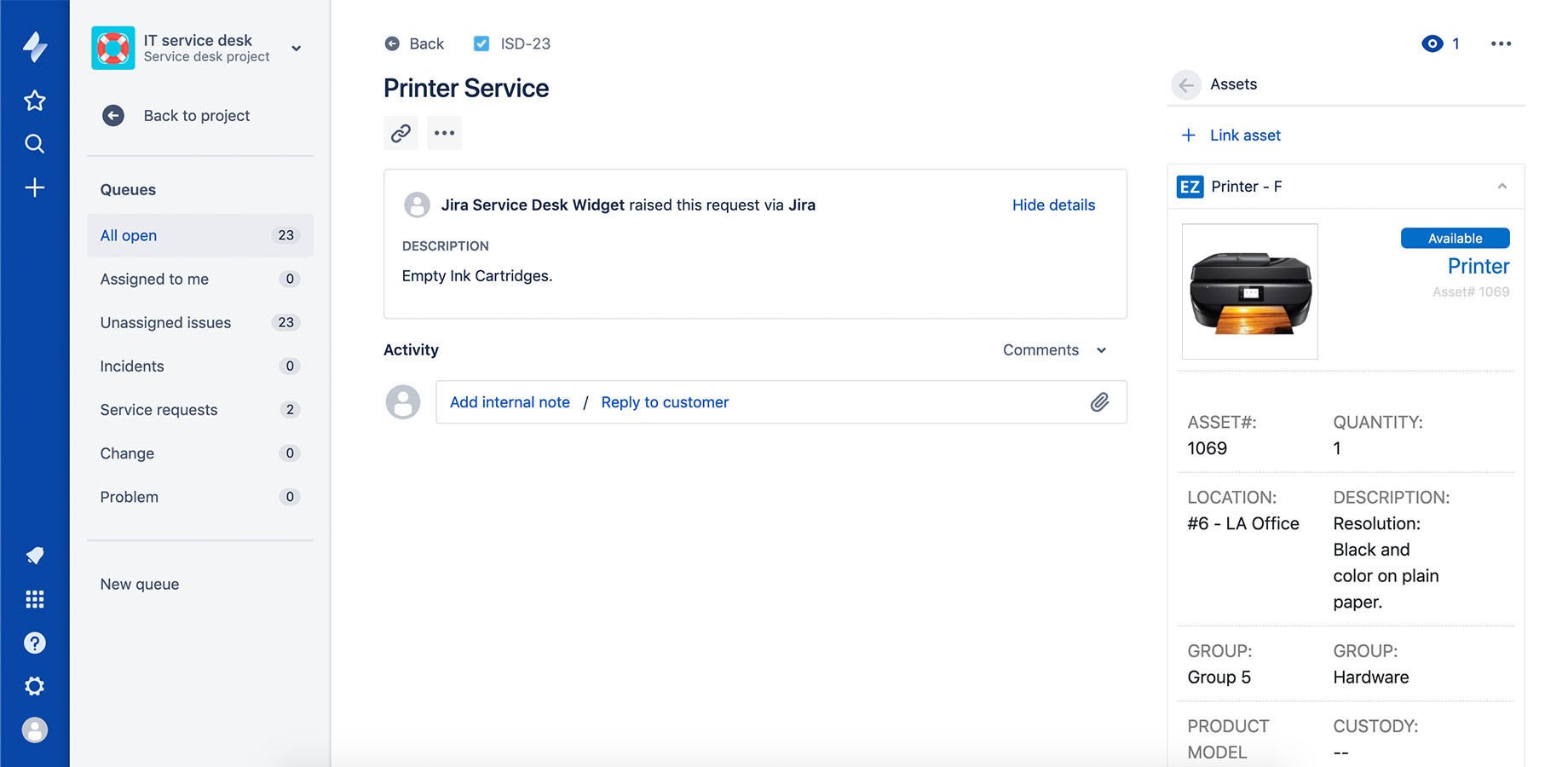The image size is (1568, 767).
Task: Click the plus create icon in sidebar
Action: [34, 187]
